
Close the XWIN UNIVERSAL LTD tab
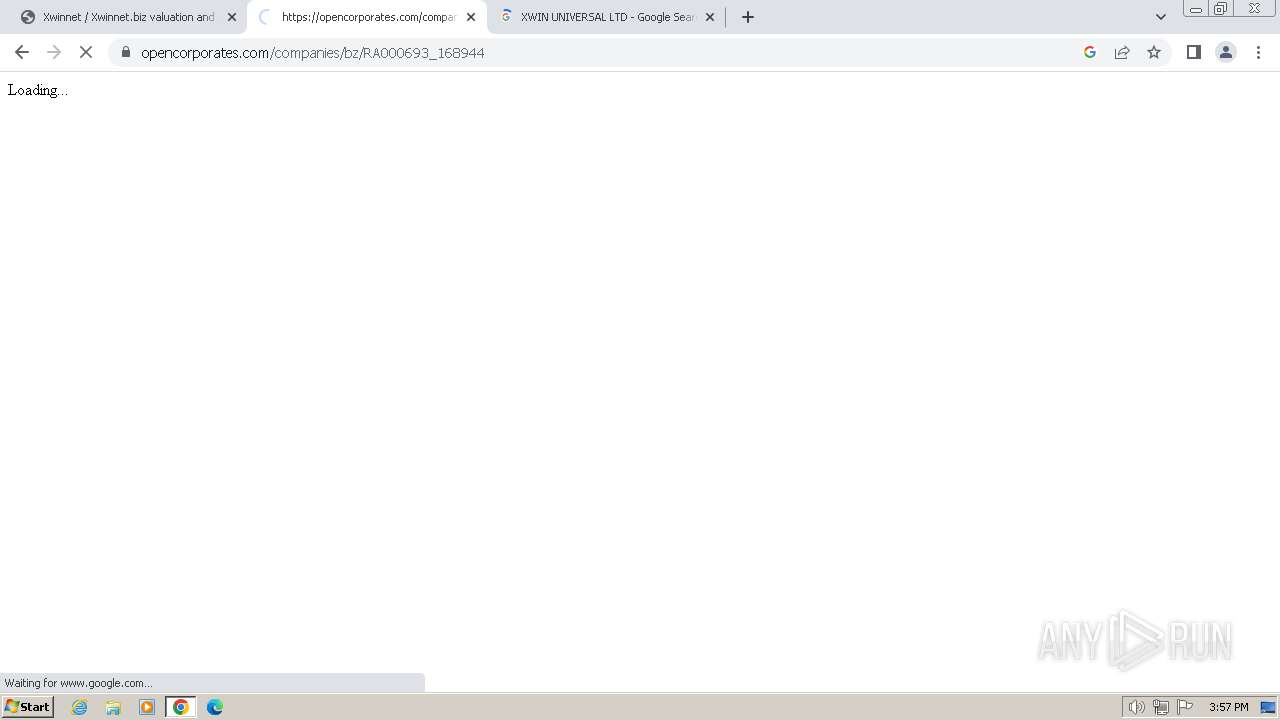710,17
